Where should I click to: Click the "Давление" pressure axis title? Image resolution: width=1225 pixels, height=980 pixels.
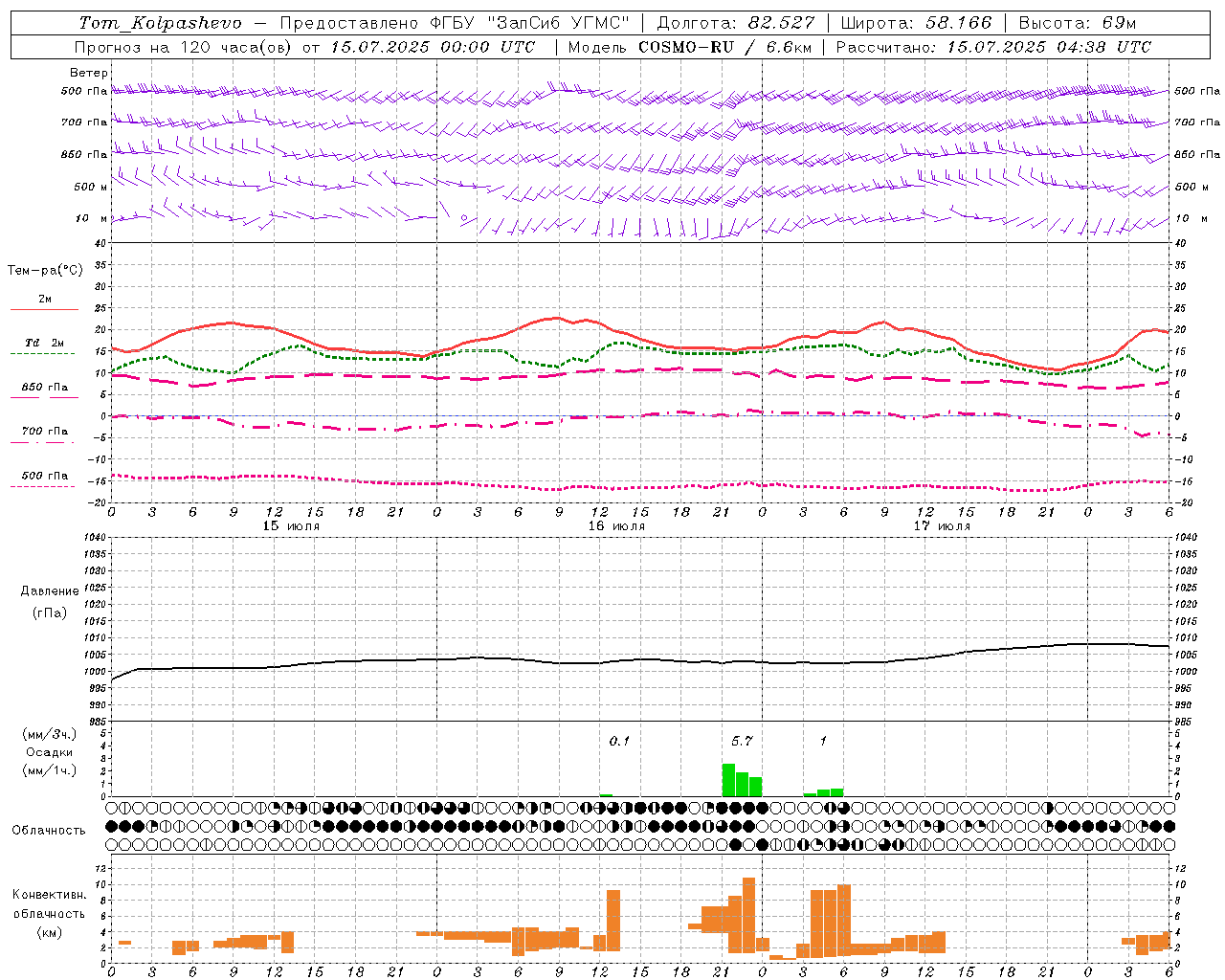coord(50,591)
